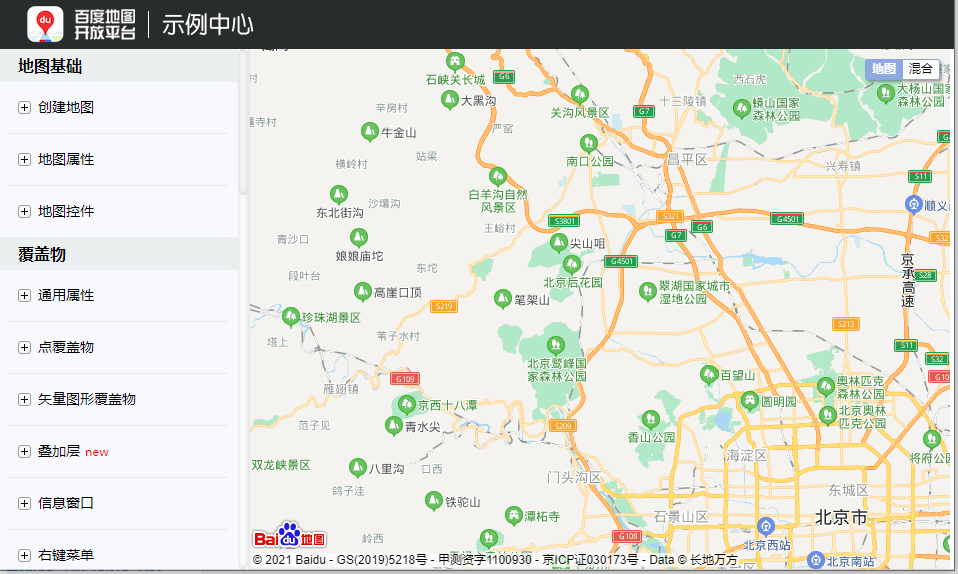Click the 关沟风景区 park icon
The width and height of the screenshot is (958, 574).
click(580, 94)
